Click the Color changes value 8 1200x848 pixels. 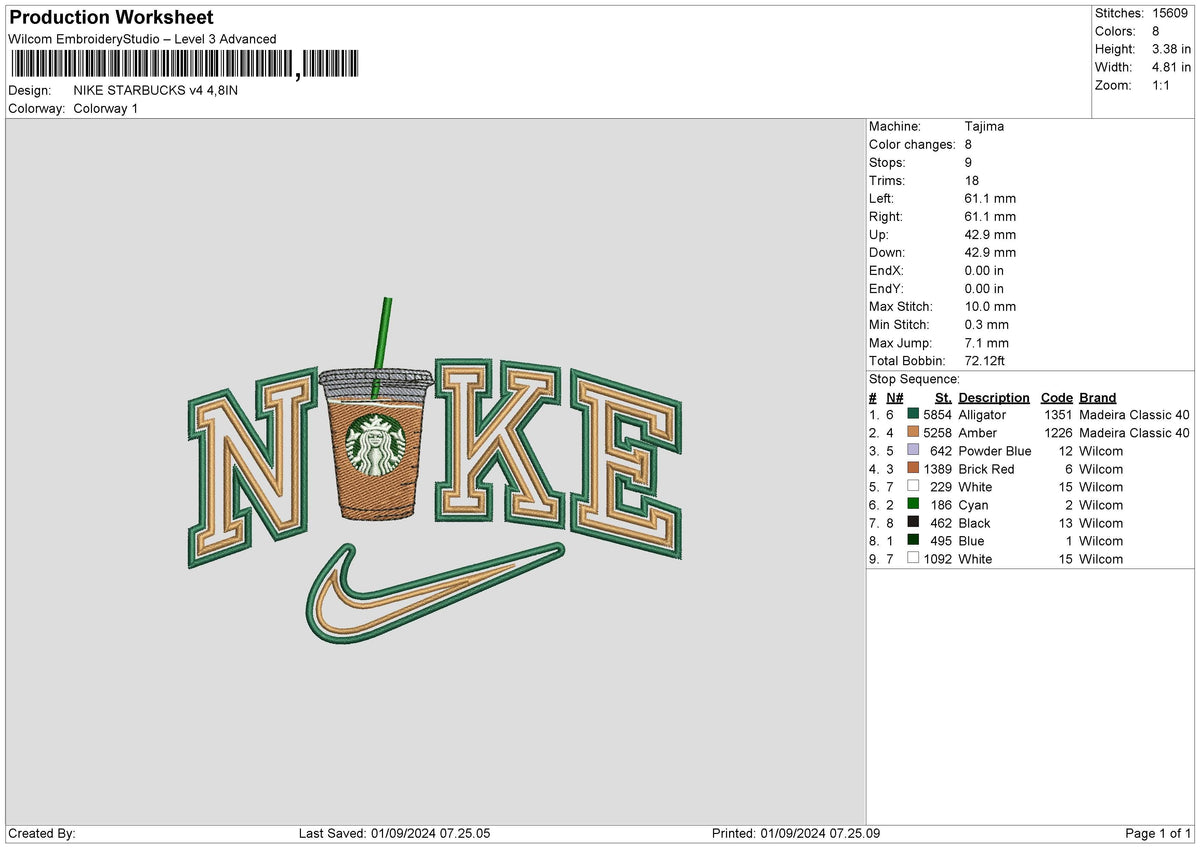[968, 144]
